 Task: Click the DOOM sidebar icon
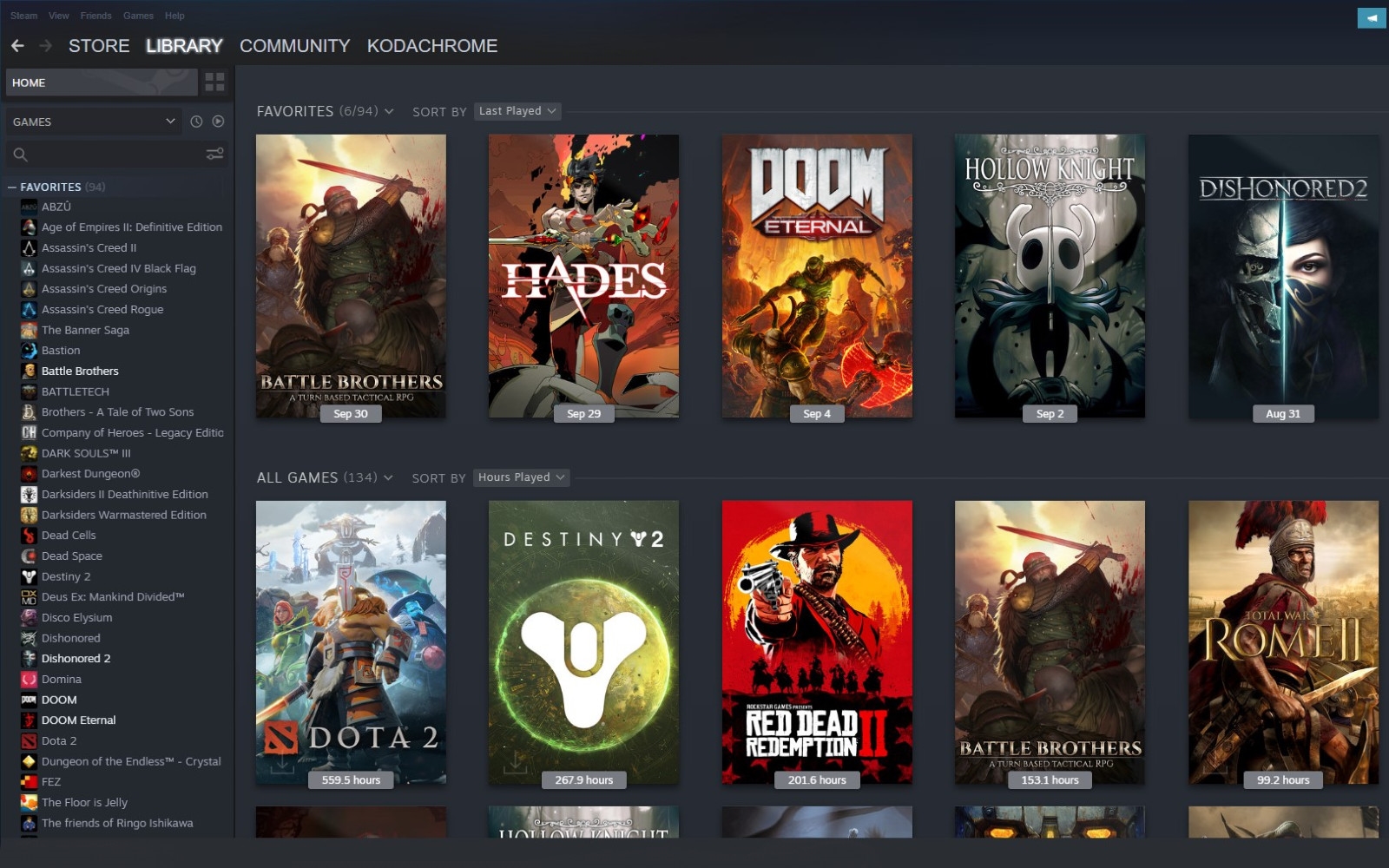[29, 700]
